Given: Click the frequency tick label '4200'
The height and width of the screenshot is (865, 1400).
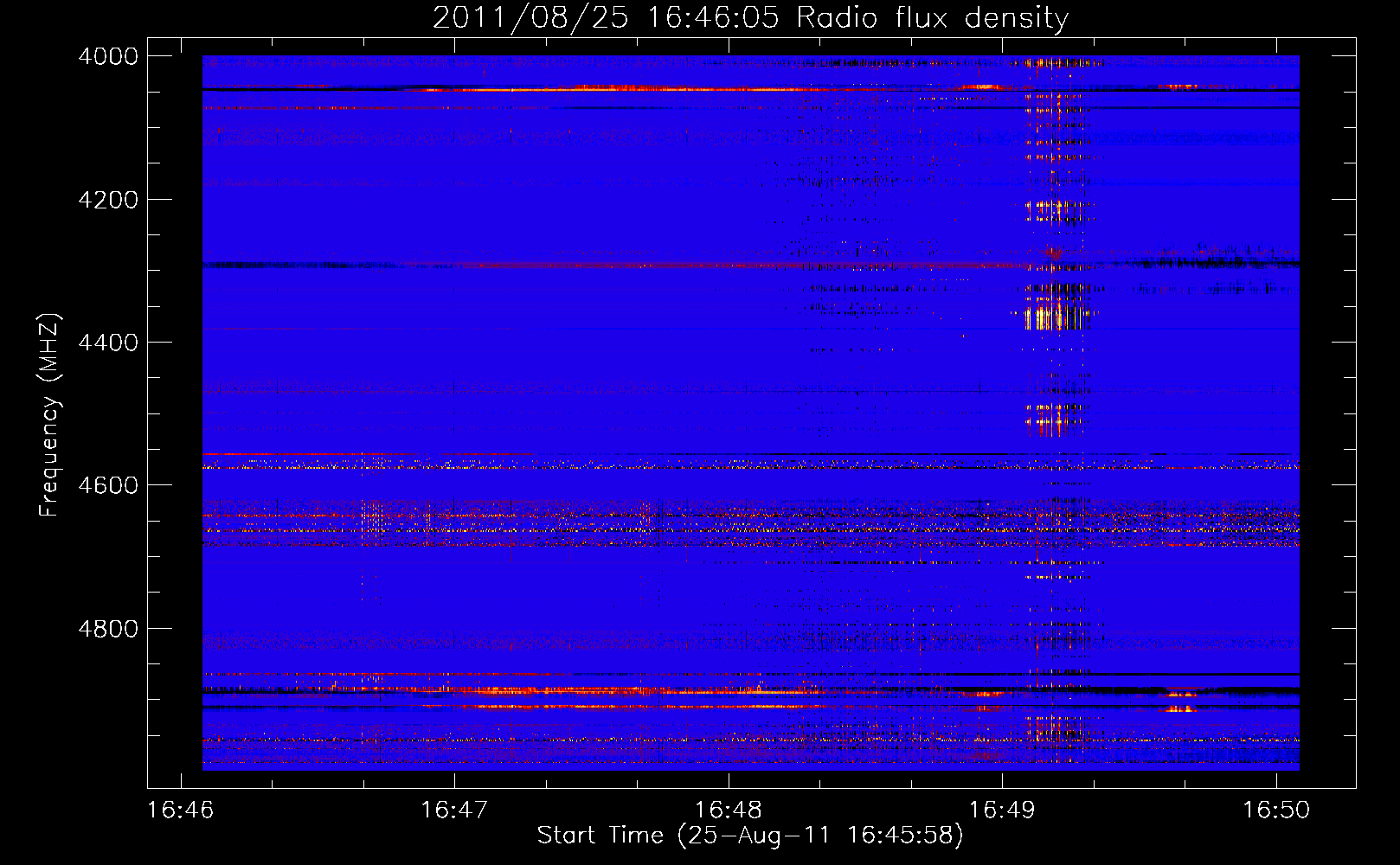Looking at the screenshot, I should tap(108, 200).
